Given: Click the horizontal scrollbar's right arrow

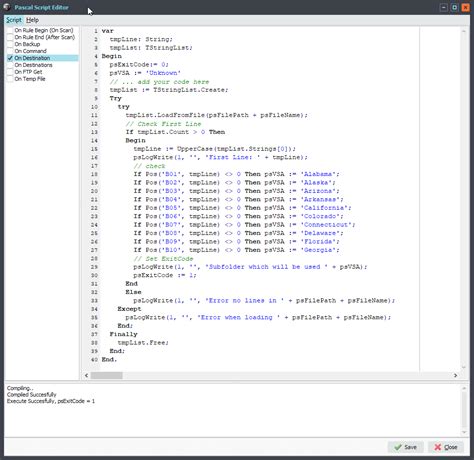Looking at the screenshot, I should (x=455, y=375).
